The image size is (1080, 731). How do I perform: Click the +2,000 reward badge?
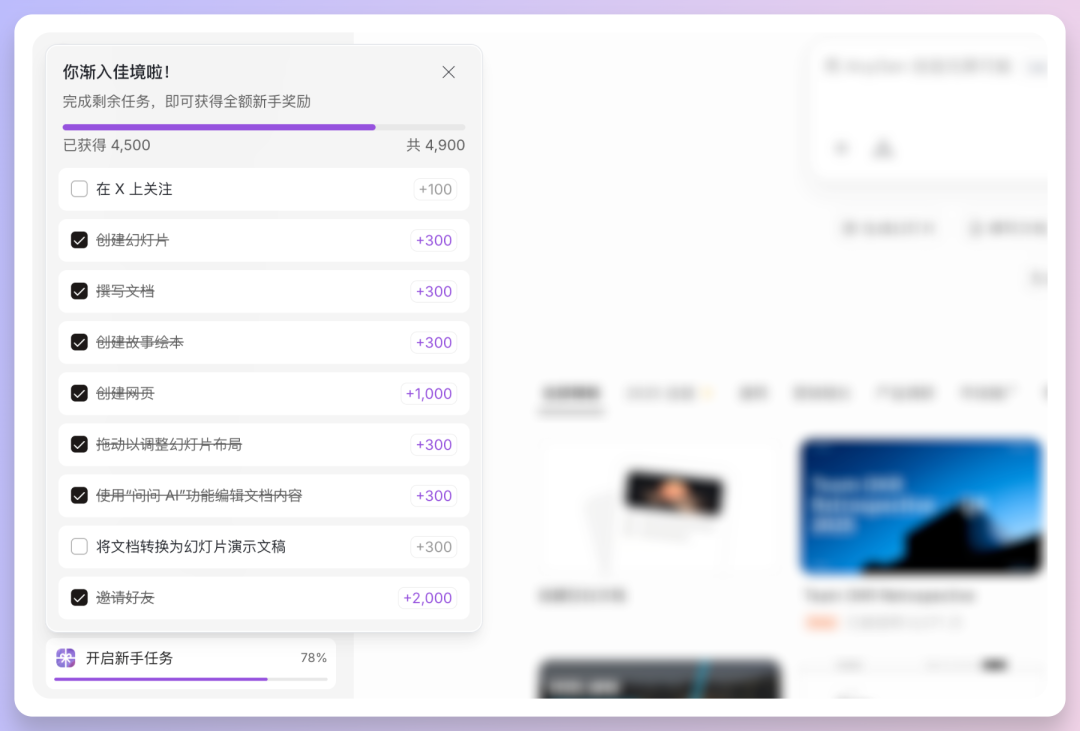[427, 598]
